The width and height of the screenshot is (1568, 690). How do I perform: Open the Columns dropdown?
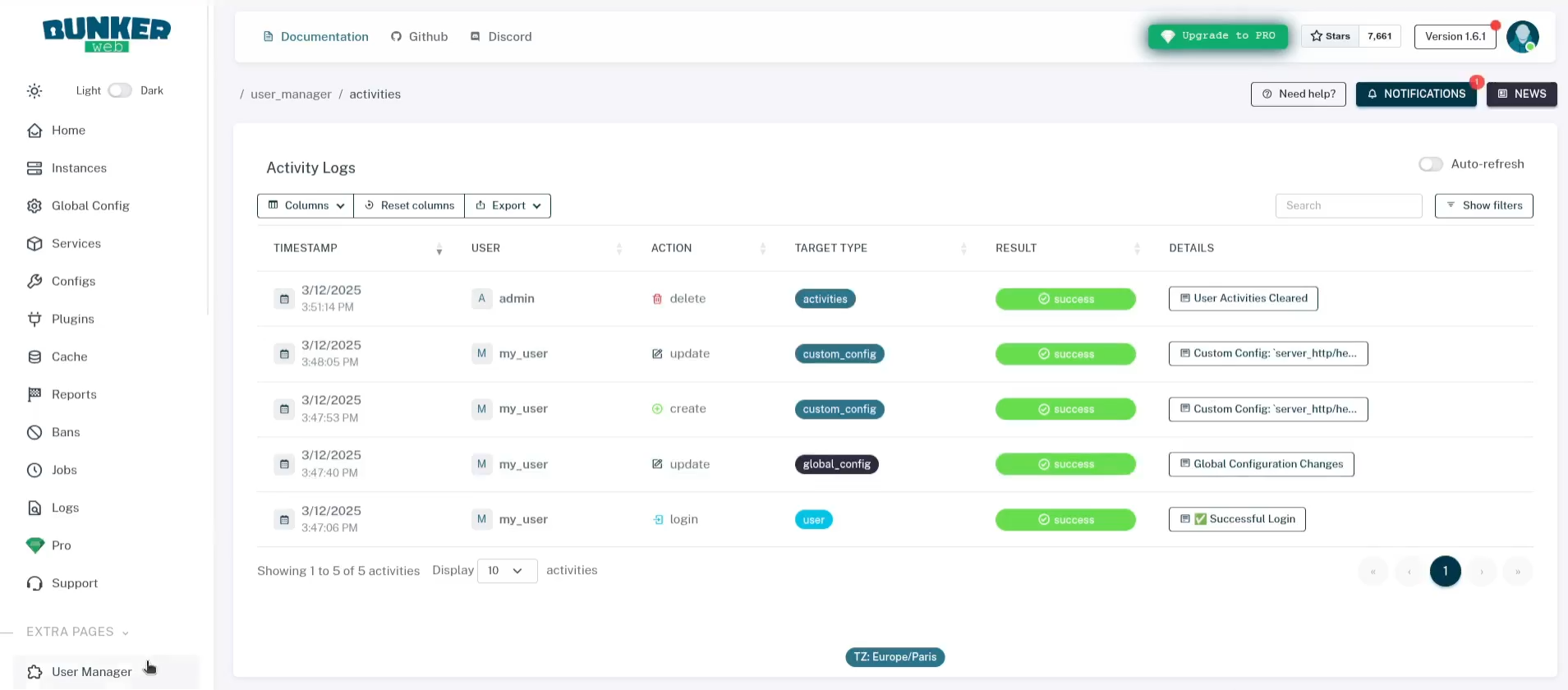pos(306,205)
